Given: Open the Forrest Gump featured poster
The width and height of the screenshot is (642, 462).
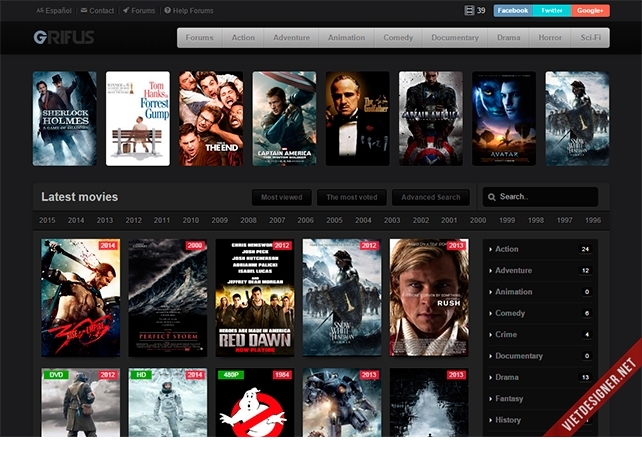Looking at the screenshot, I should [138, 119].
